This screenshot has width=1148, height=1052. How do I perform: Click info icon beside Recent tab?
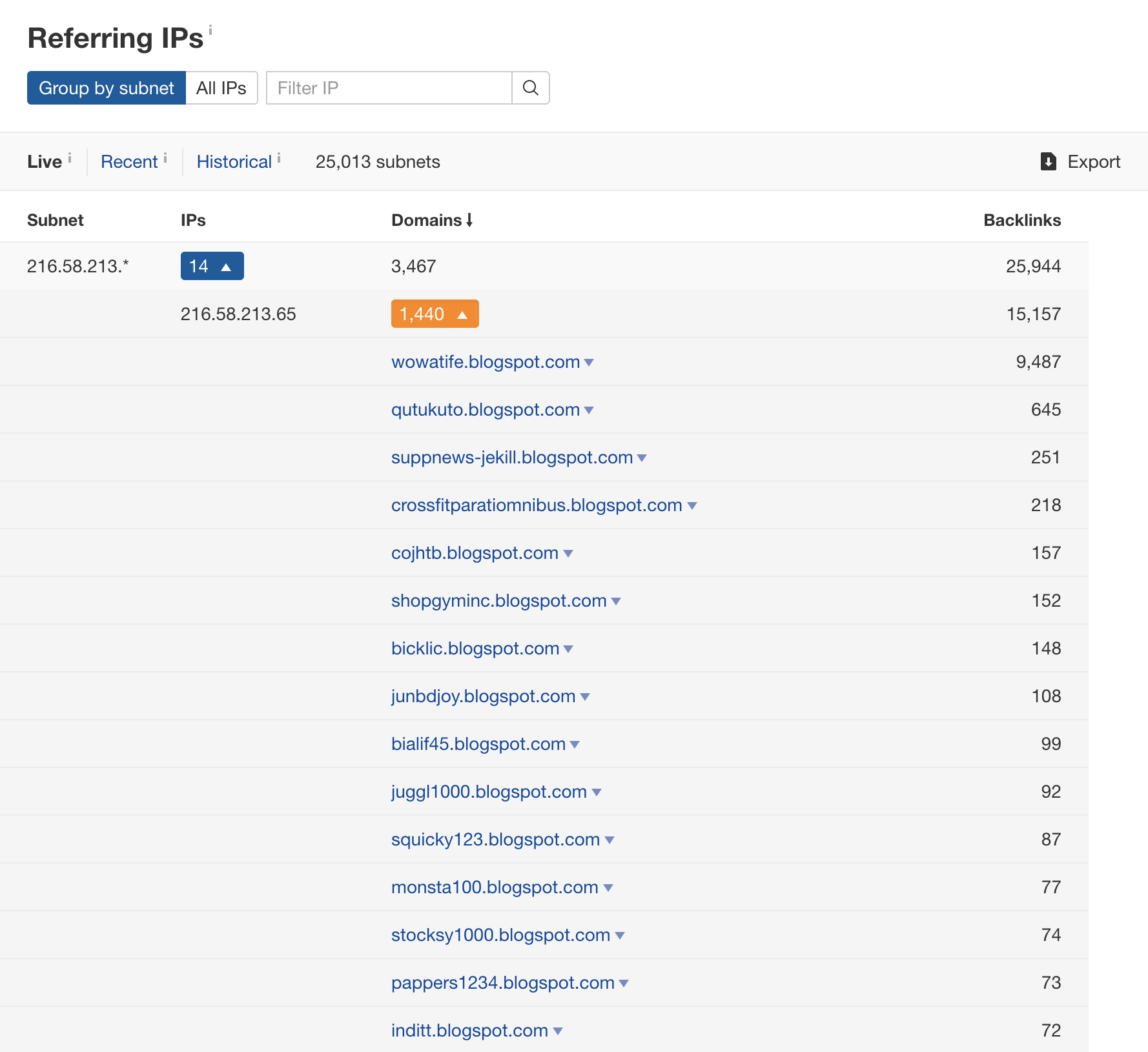pyautogui.click(x=165, y=157)
